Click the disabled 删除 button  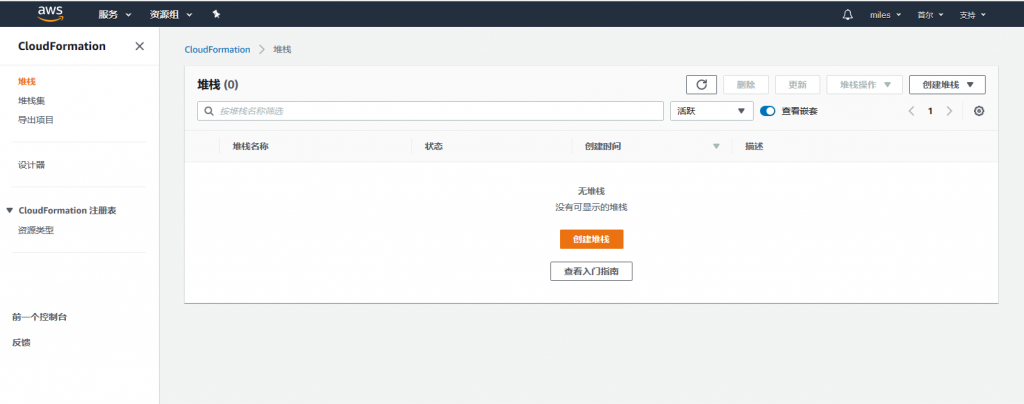746,85
